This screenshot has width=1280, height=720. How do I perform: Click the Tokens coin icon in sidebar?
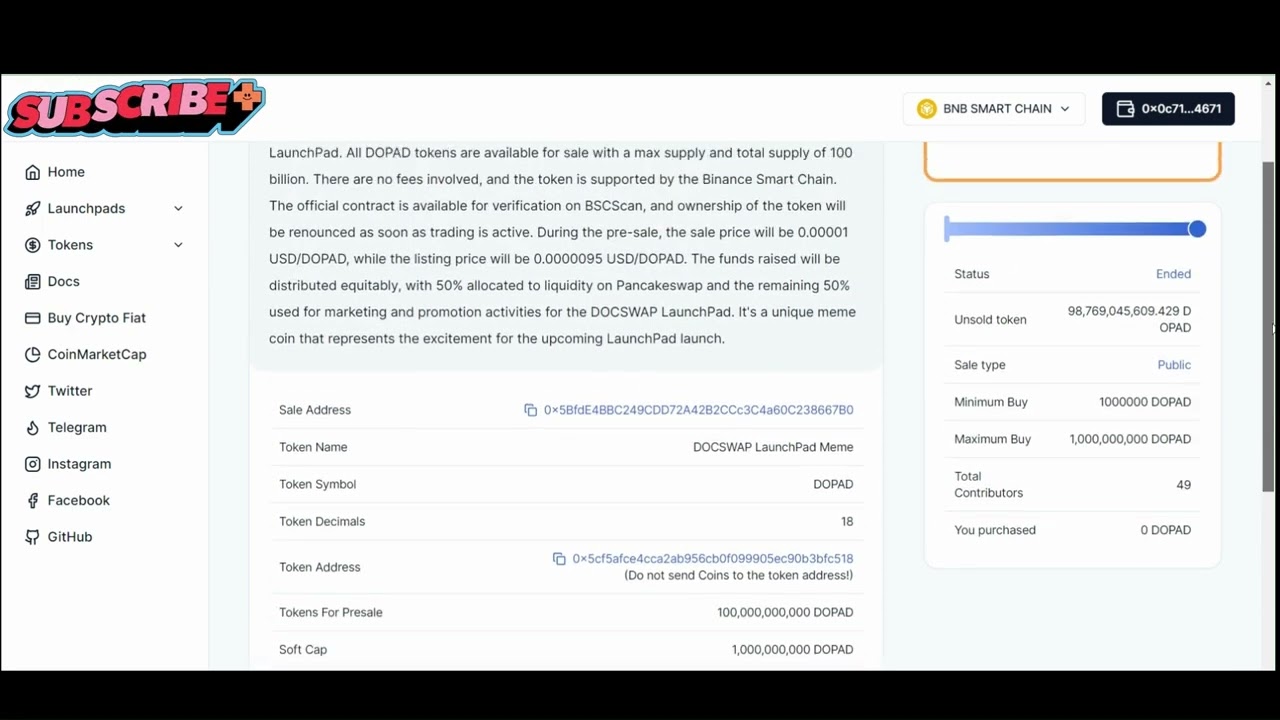coord(33,245)
